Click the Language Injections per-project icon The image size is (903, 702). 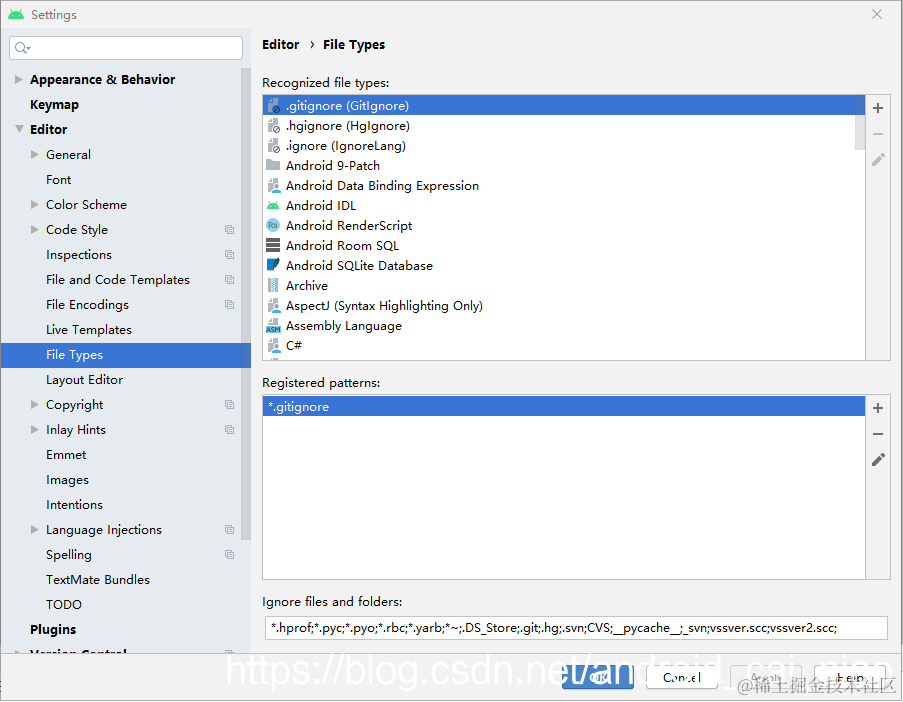pos(229,529)
